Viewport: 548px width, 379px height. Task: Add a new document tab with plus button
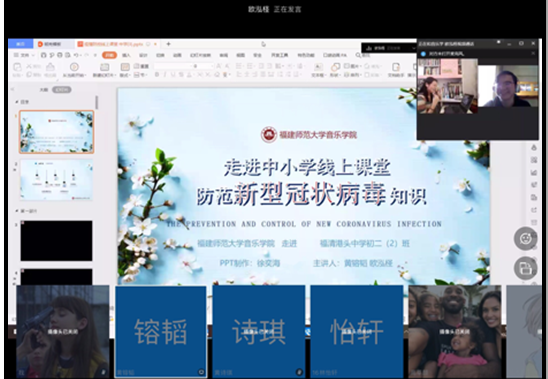168,44
